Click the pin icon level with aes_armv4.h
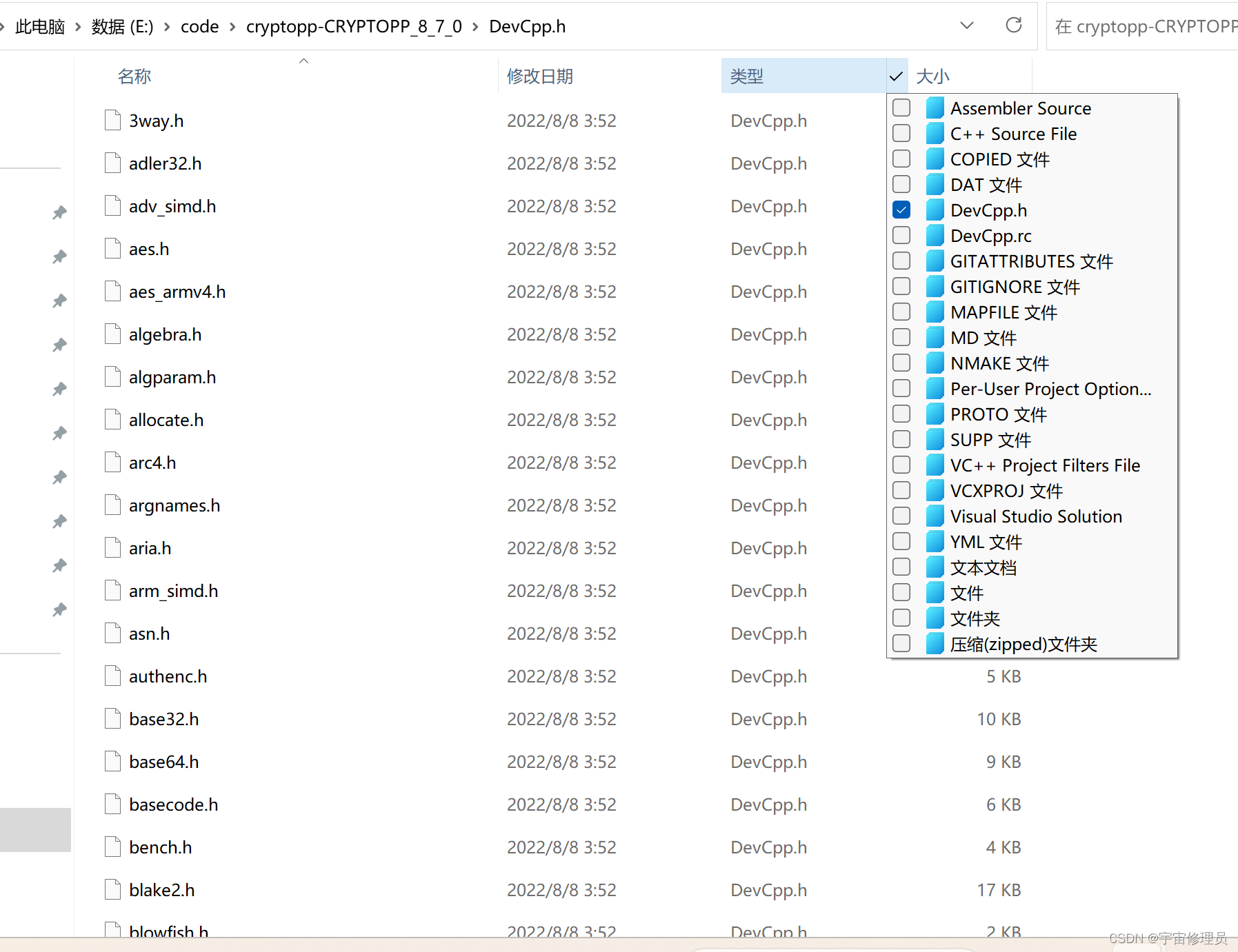This screenshot has height=952, width=1238. pyautogui.click(x=60, y=301)
